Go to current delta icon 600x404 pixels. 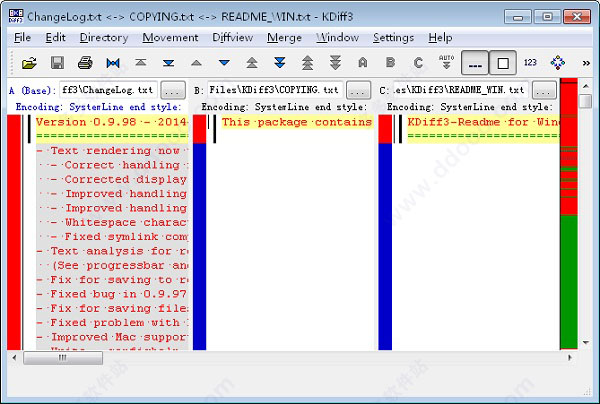(113, 63)
